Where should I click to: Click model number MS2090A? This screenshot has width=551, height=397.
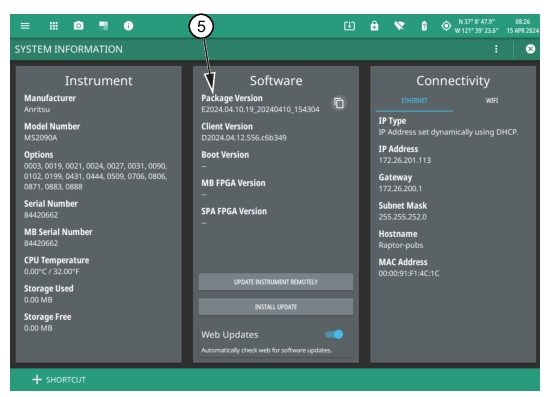40,137
